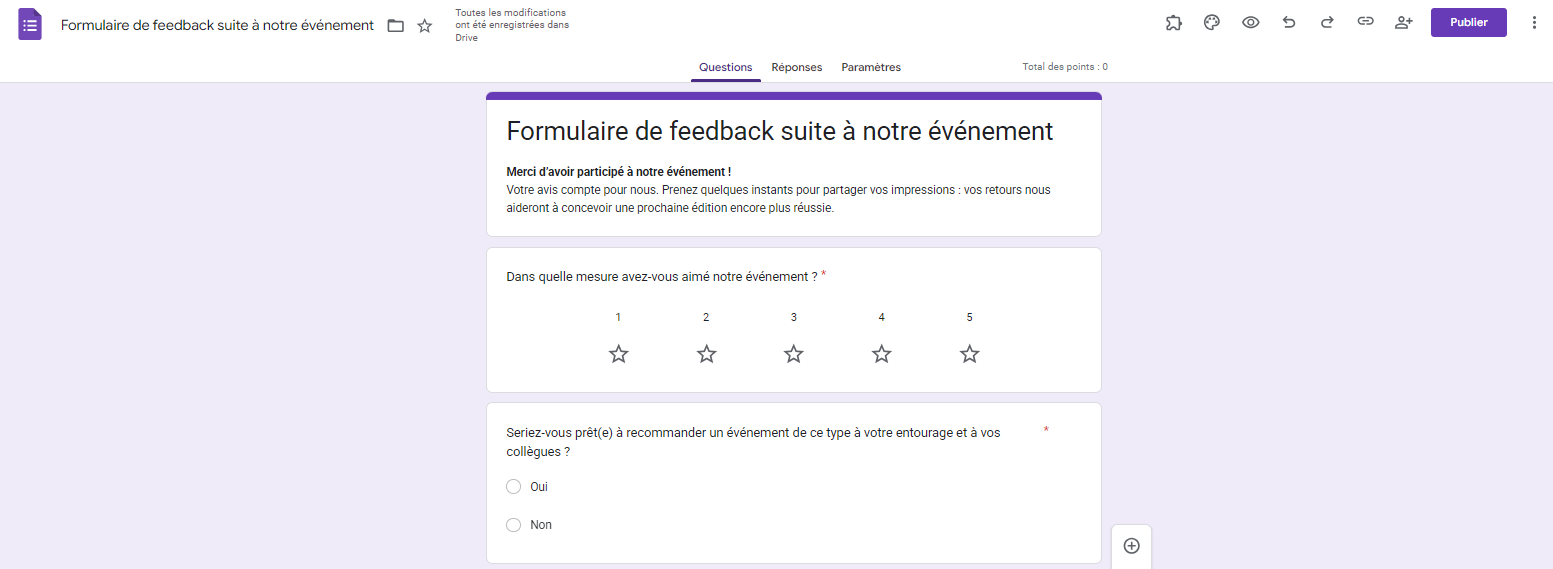Star this form
This screenshot has height=569, width=1553.
425,25
